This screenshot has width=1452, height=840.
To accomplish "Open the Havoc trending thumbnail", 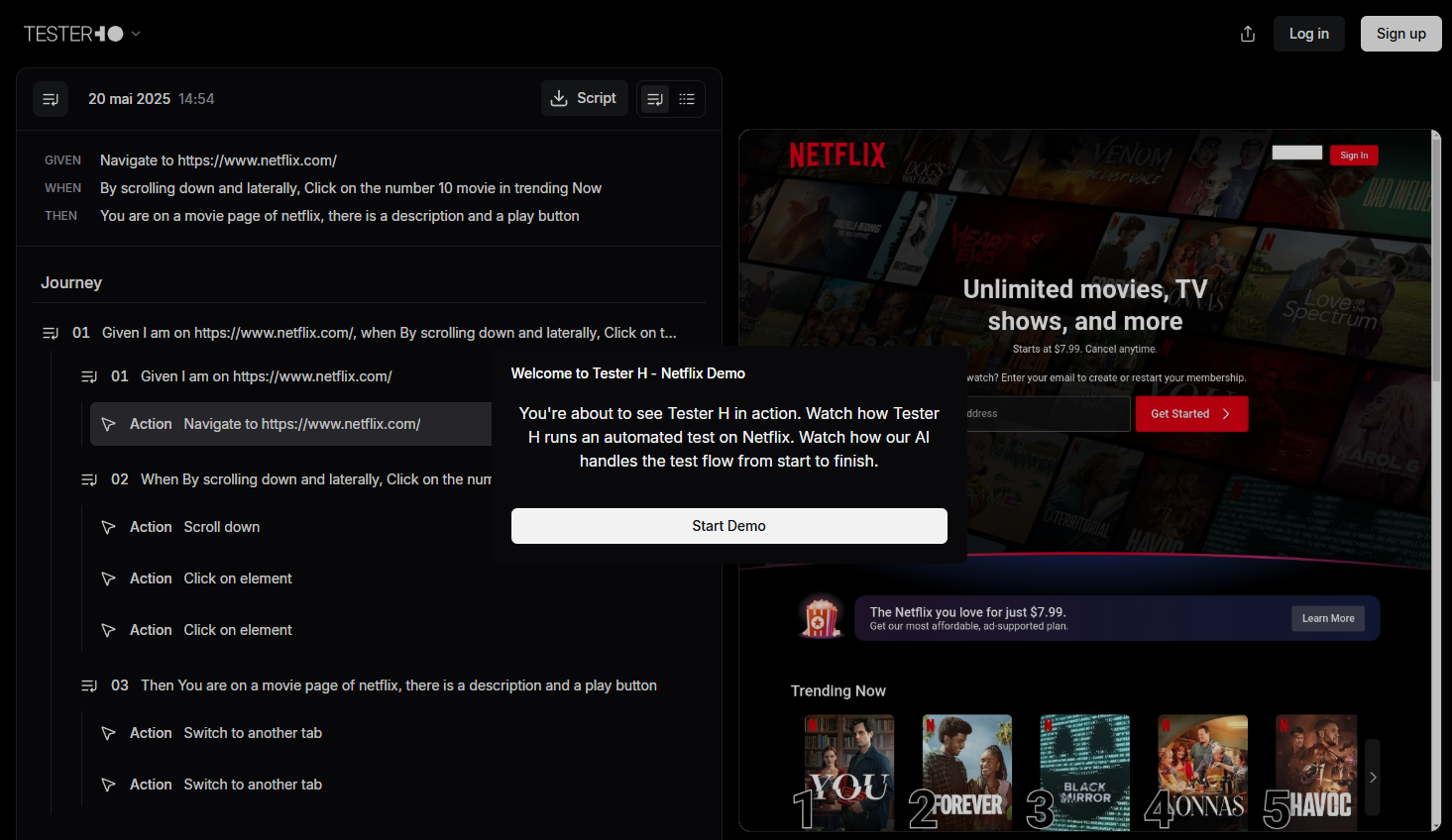I will [x=1316, y=771].
